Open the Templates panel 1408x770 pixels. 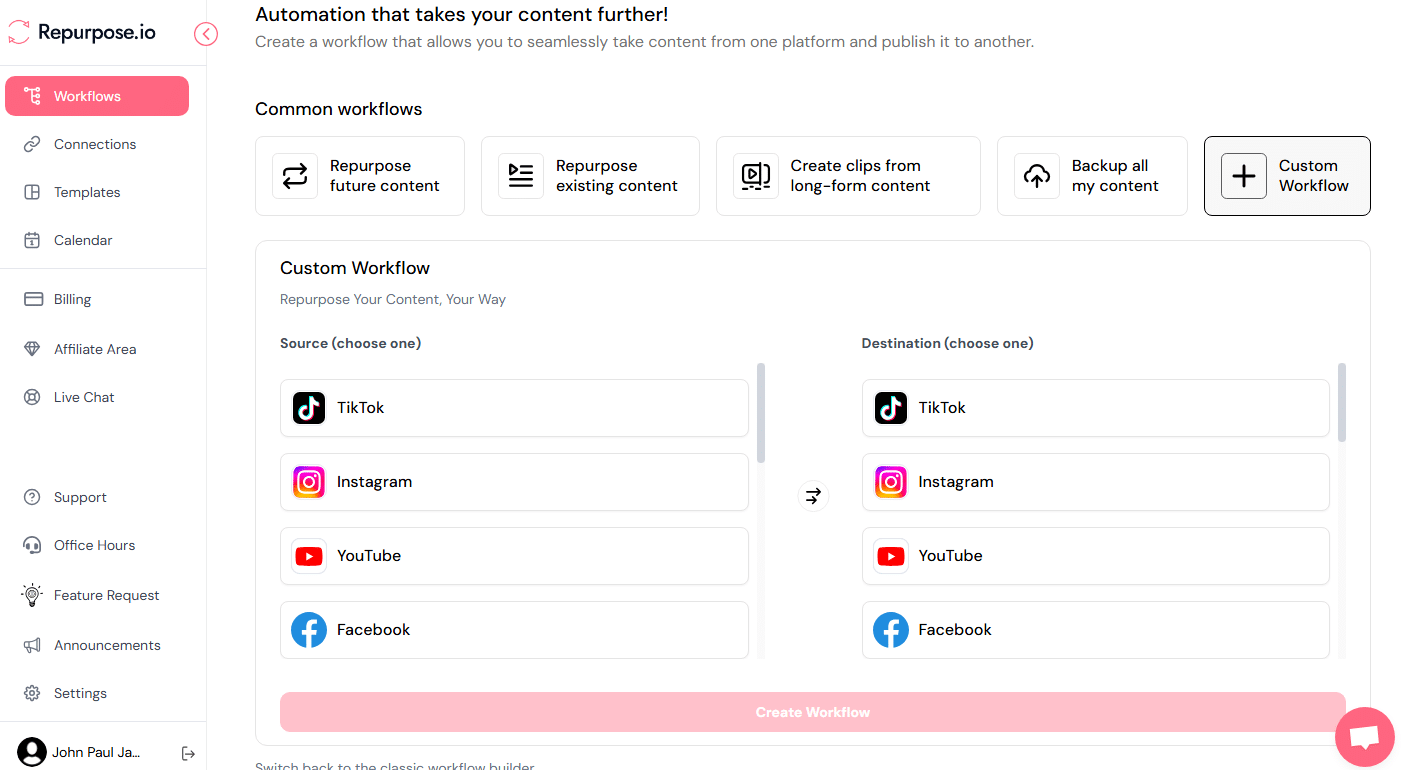[x=87, y=191]
